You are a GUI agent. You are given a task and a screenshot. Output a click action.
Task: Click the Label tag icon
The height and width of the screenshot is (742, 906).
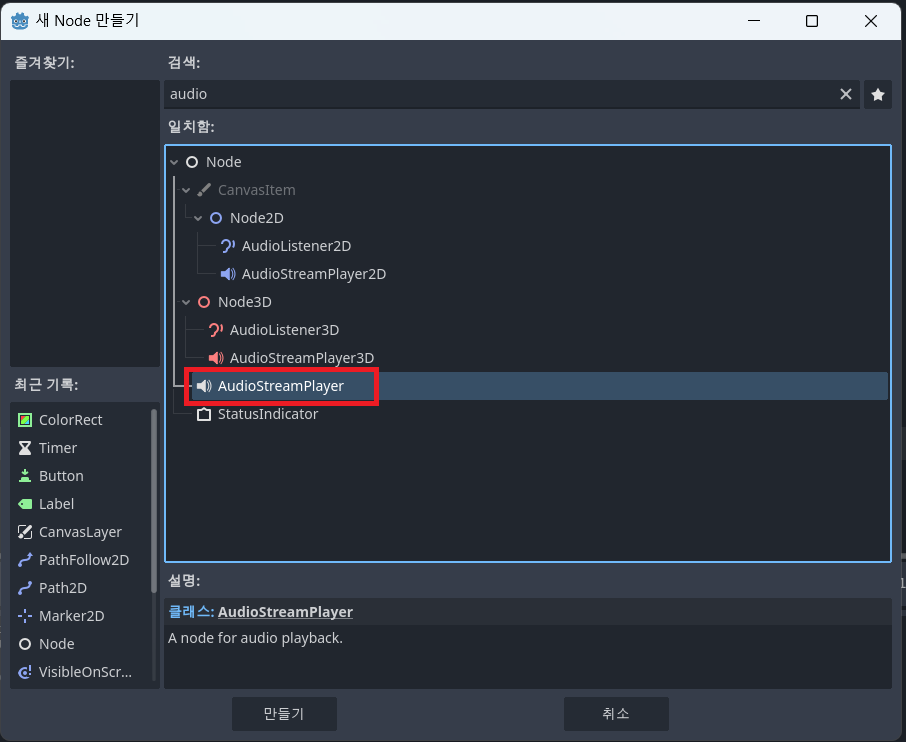pos(25,504)
